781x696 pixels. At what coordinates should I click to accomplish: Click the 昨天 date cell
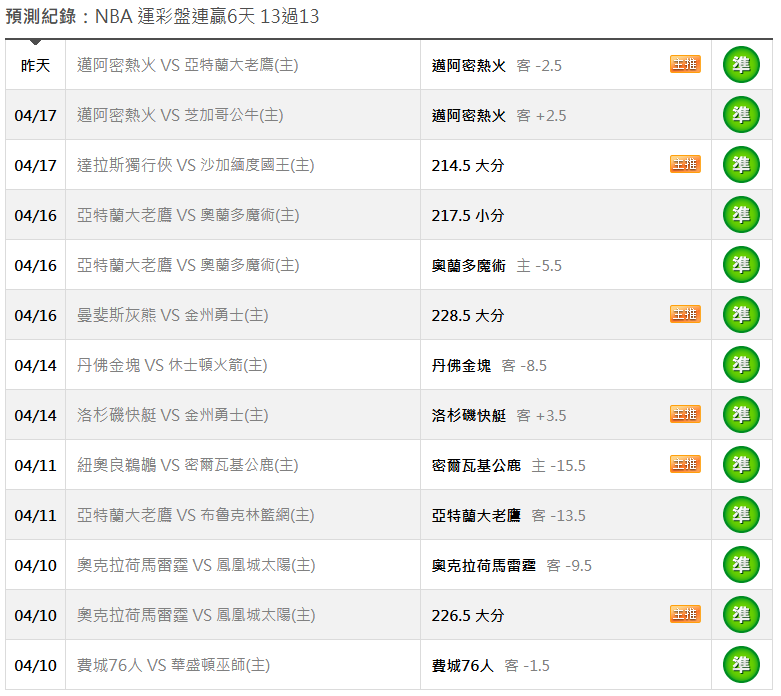(35, 65)
